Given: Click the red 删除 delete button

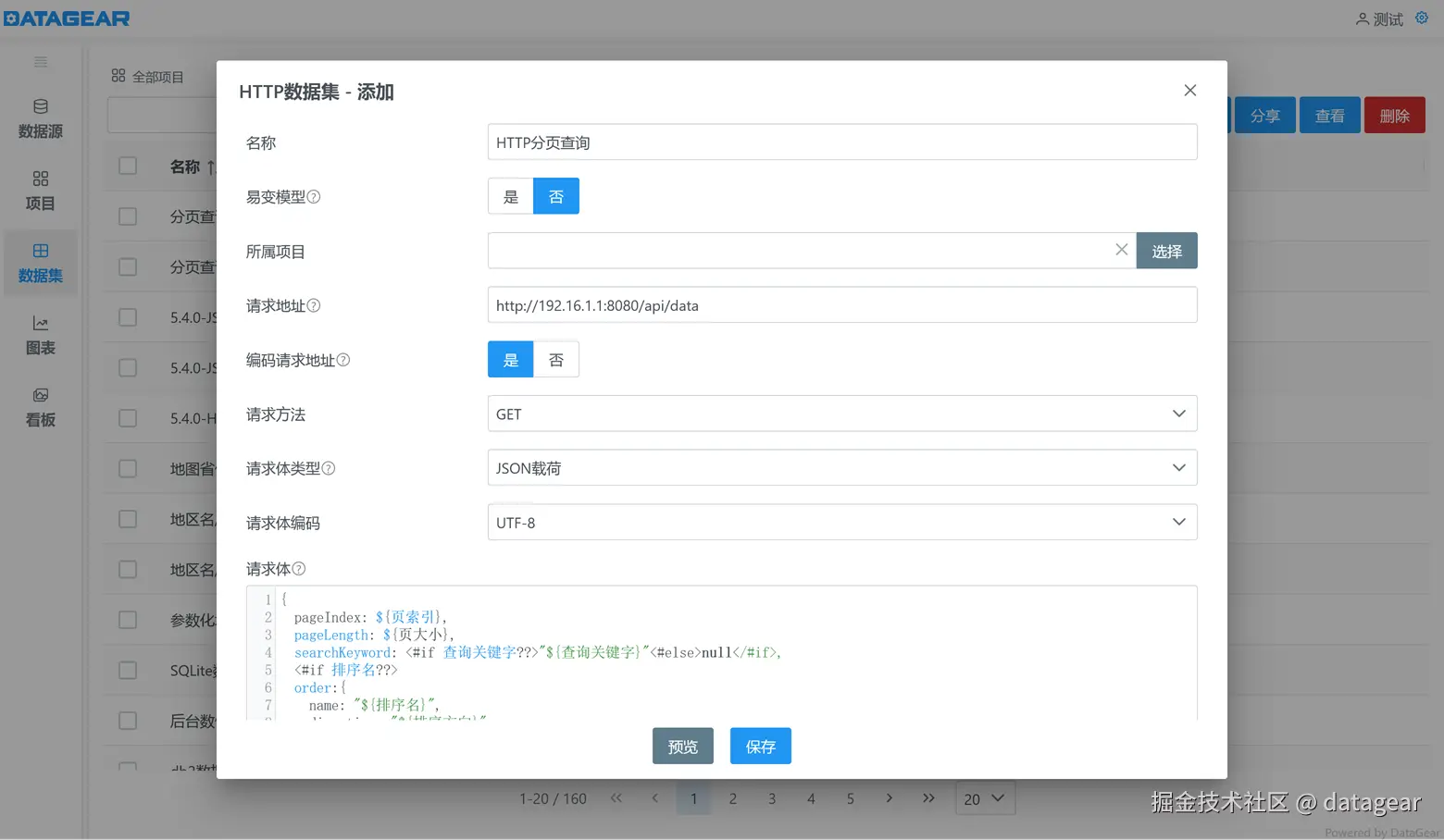Looking at the screenshot, I should click(x=1395, y=116).
